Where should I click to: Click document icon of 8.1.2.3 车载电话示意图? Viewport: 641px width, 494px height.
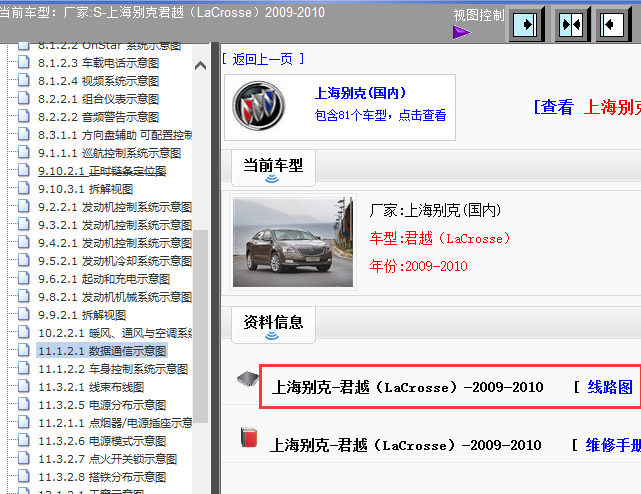[24, 61]
